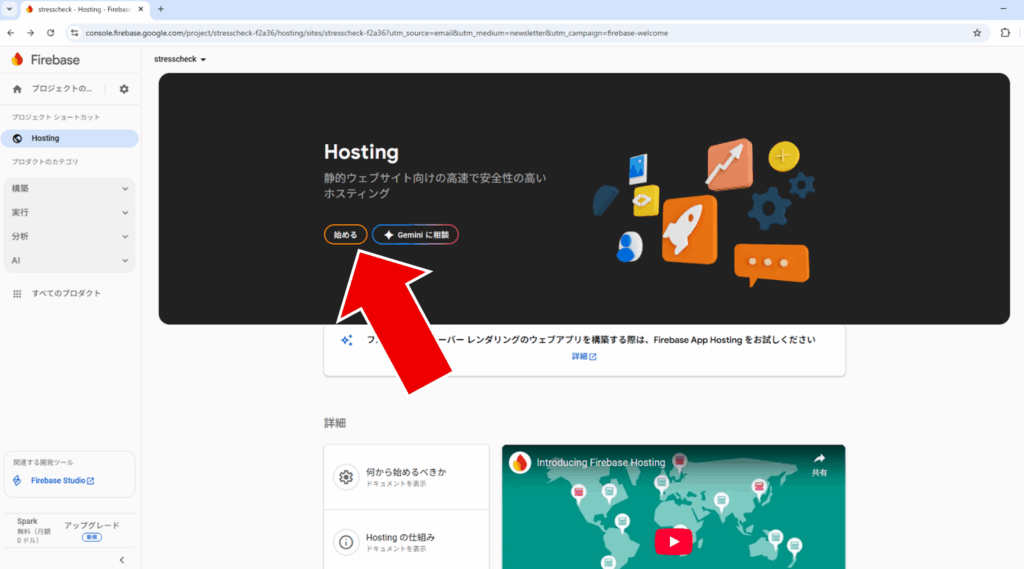Collapse the sidebar with the chevron
The height and width of the screenshot is (569, 1024).
coord(122,560)
